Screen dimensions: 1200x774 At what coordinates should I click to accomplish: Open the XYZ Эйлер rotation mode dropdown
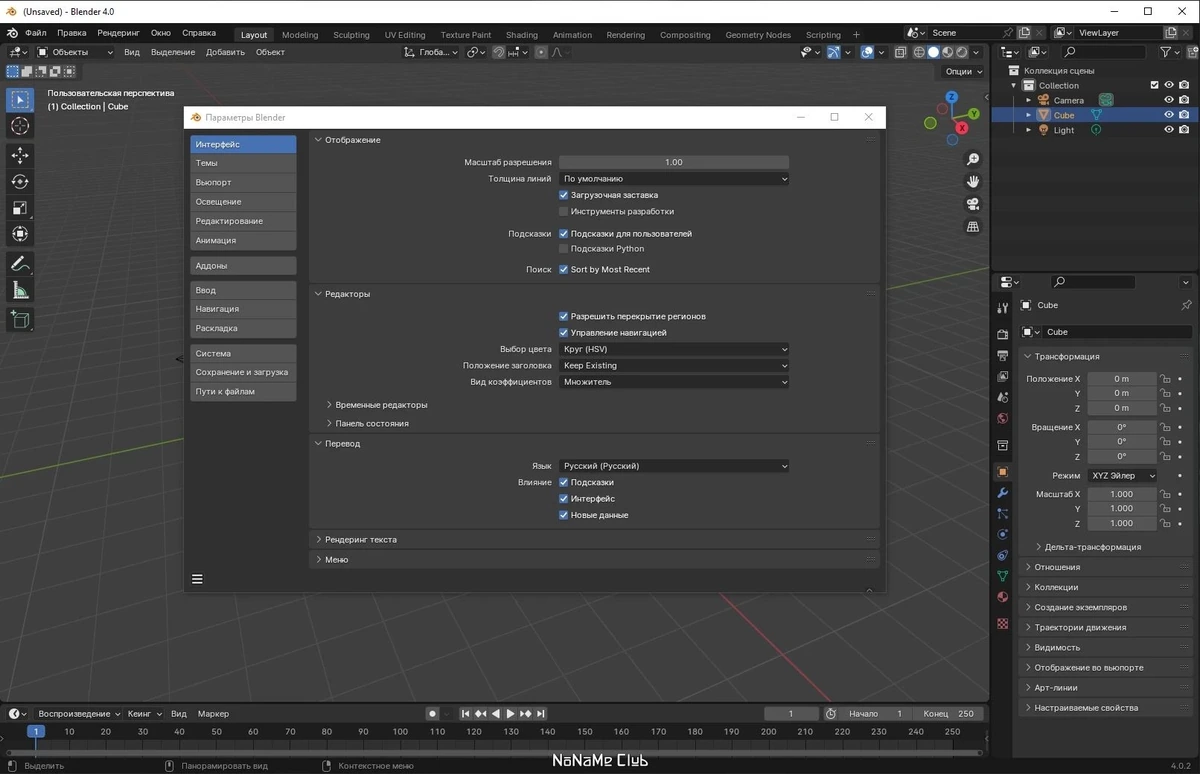[1122, 476]
